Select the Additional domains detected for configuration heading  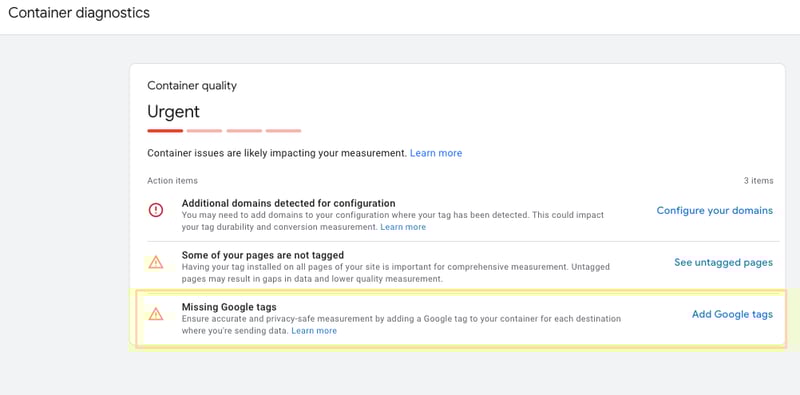(x=288, y=203)
